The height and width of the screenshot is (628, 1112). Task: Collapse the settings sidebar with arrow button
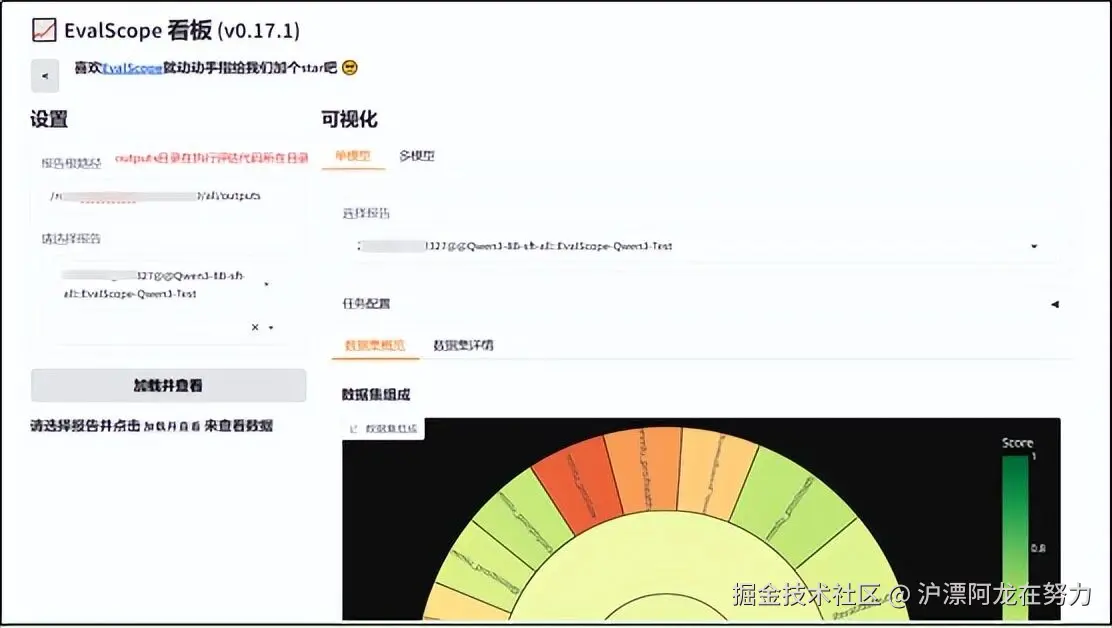(45, 76)
